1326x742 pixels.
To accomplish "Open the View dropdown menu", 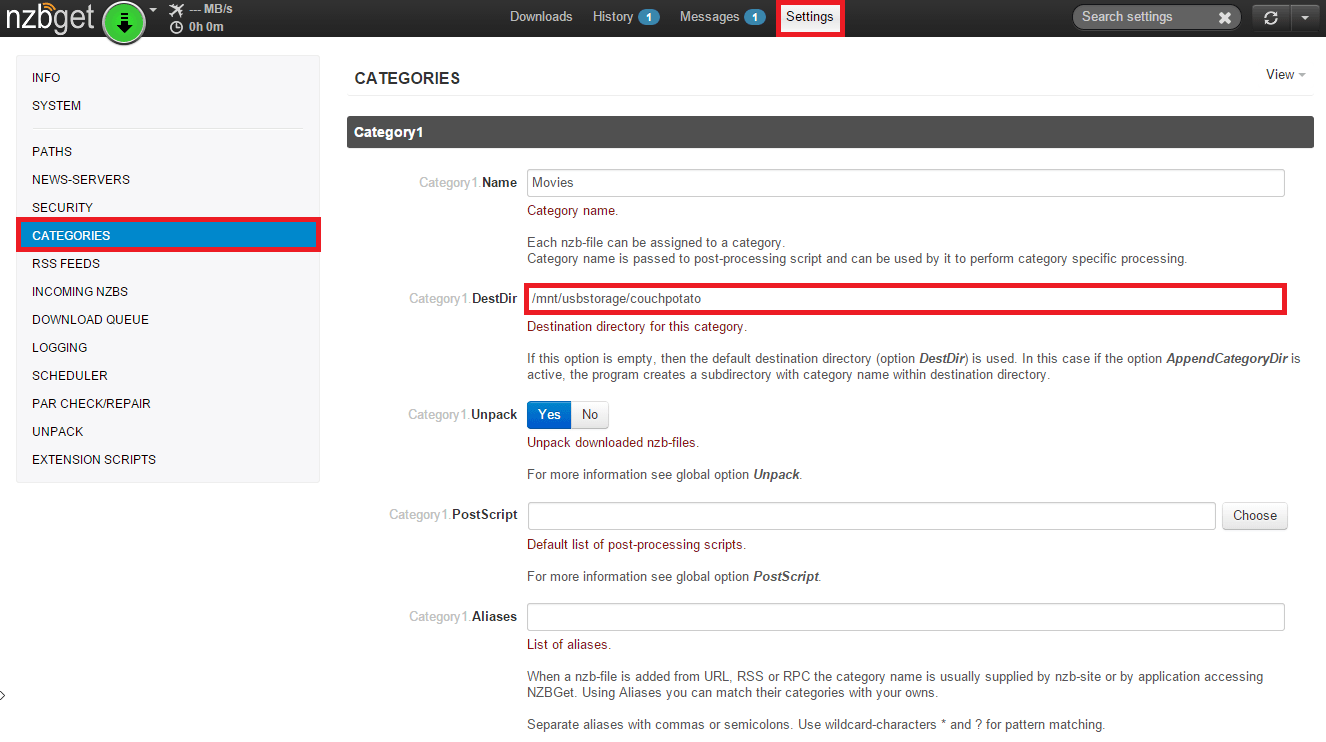I will tap(1285, 75).
